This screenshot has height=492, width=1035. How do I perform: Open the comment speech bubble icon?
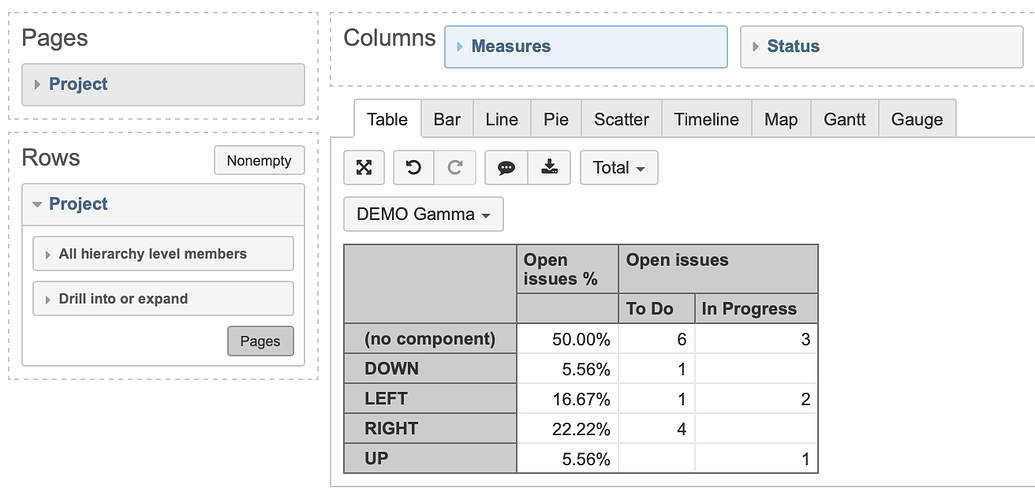click(506, 168)
